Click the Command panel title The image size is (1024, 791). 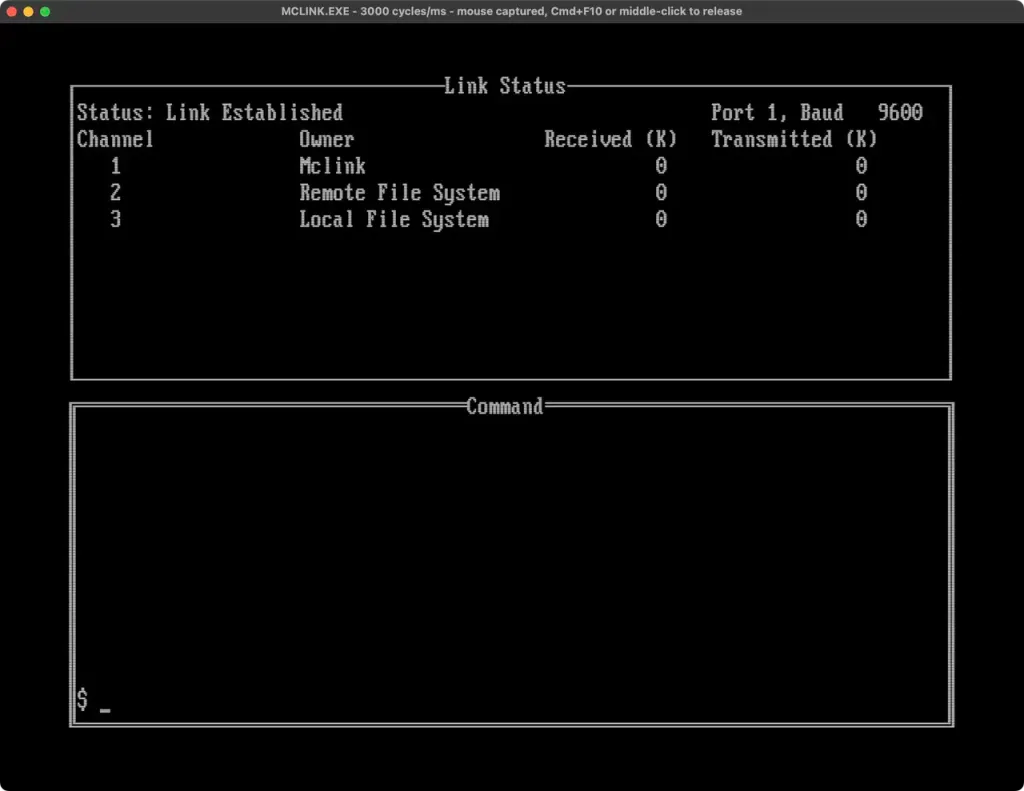tap(504, 407)
